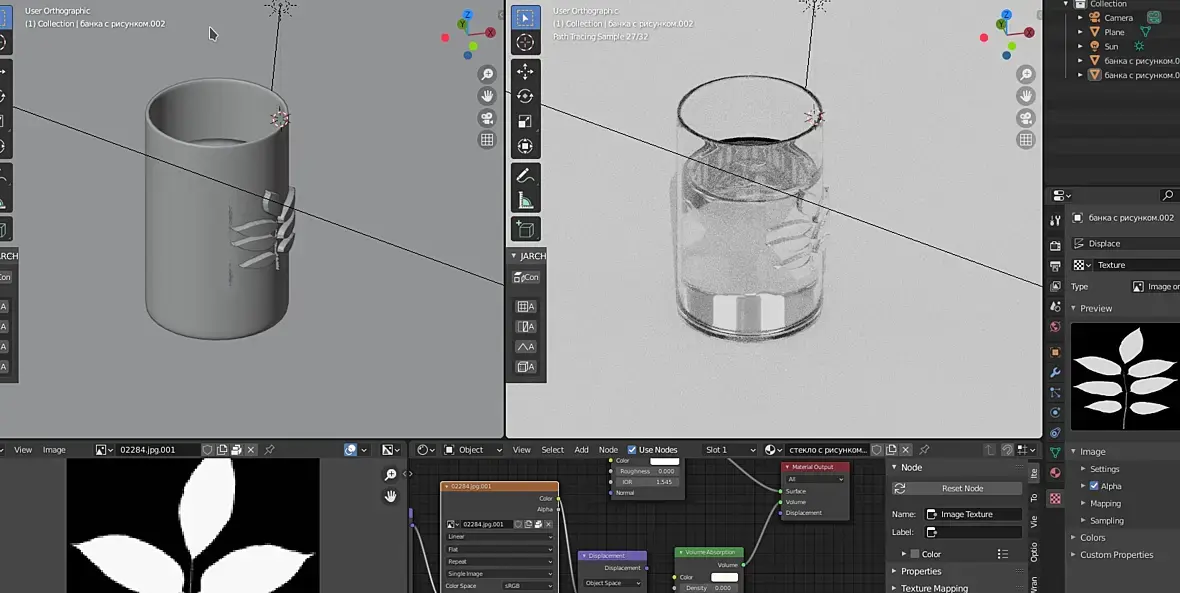This screenshot has width=1180, height=593.
Task: Toggle camera view in left solid viewport
Action: point(487,117)
